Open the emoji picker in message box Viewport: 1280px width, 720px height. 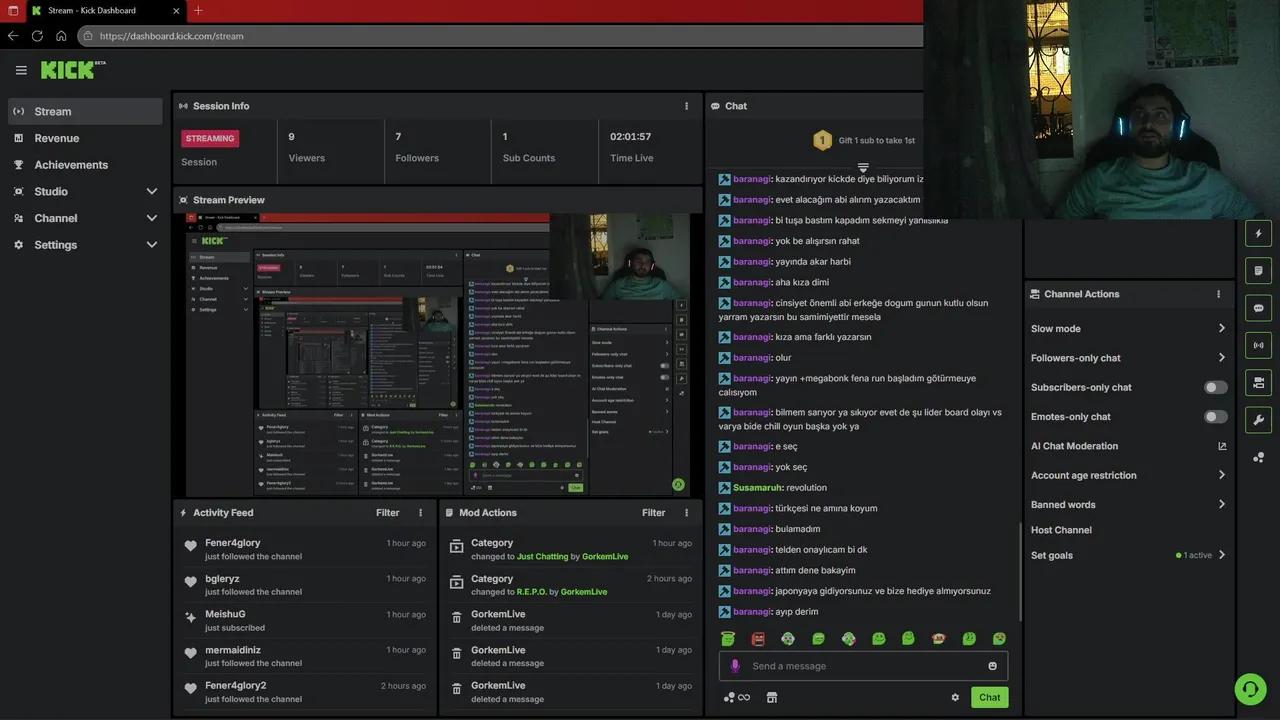[992, 666]
